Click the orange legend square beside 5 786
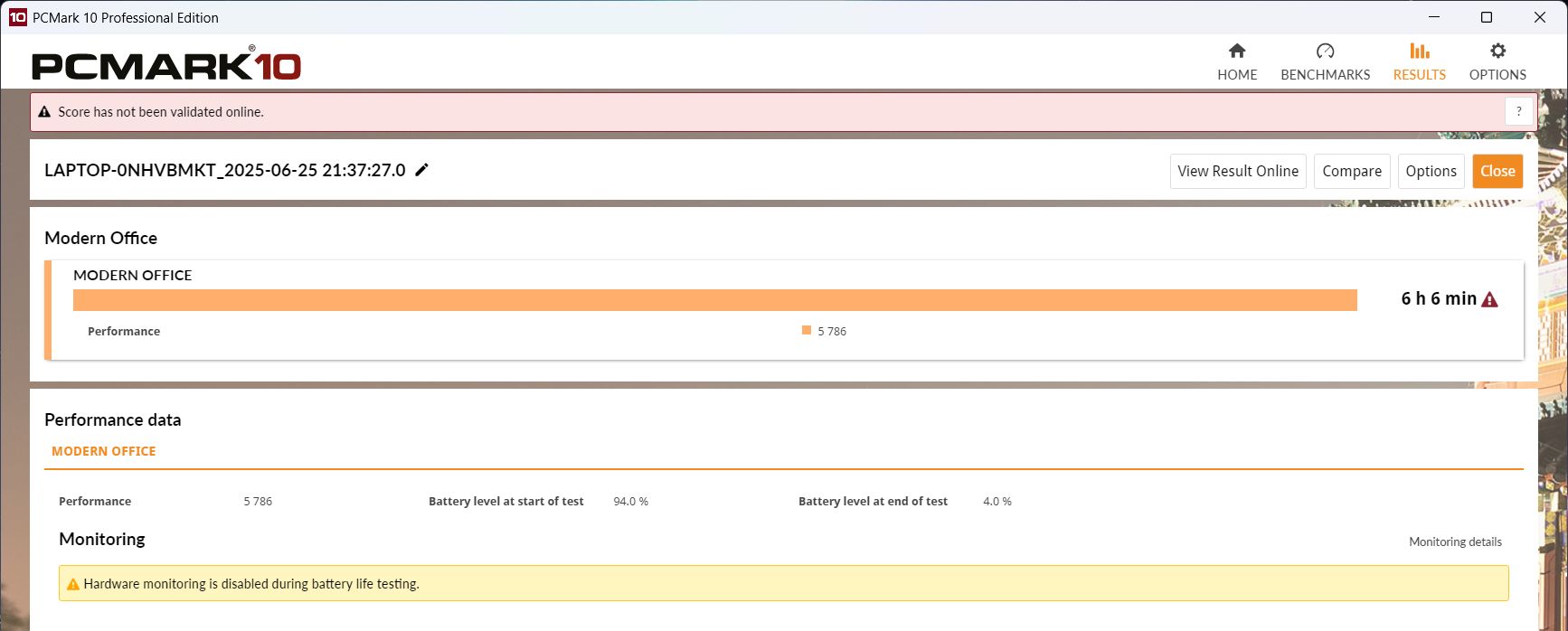 tap(806, 330)
